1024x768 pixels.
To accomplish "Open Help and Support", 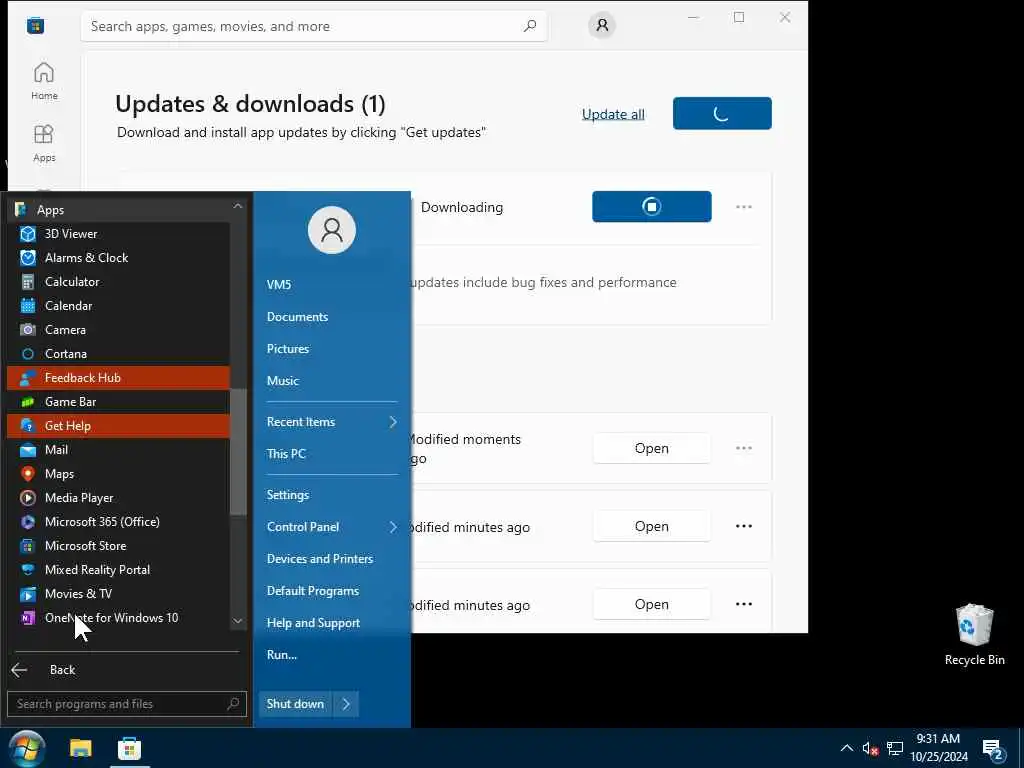I will click(x=313, y=623).
